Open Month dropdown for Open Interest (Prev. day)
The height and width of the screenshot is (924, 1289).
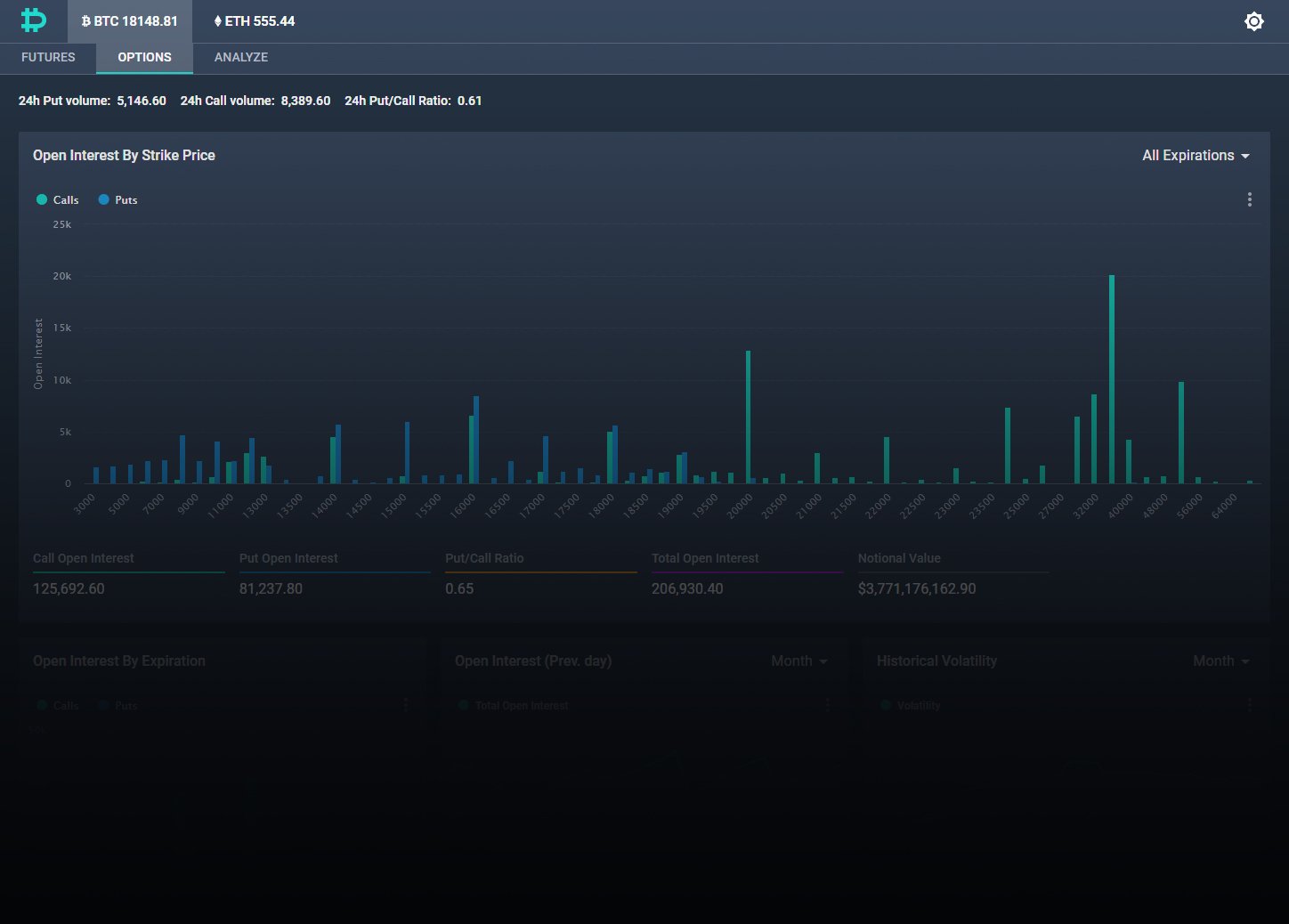pos(799,661)
